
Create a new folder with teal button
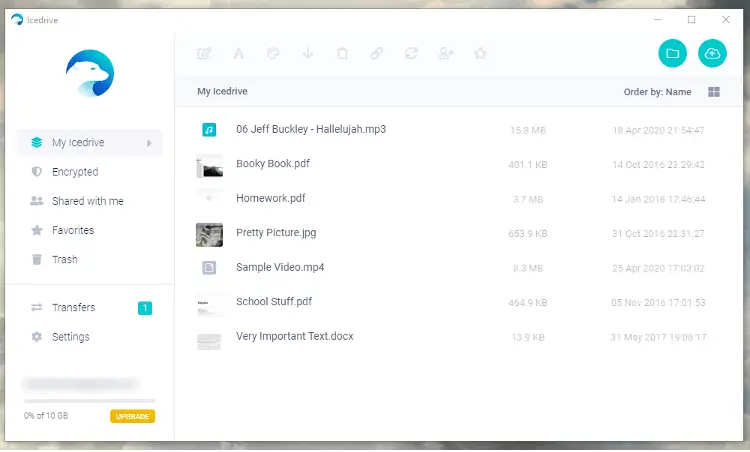[673, 54]
